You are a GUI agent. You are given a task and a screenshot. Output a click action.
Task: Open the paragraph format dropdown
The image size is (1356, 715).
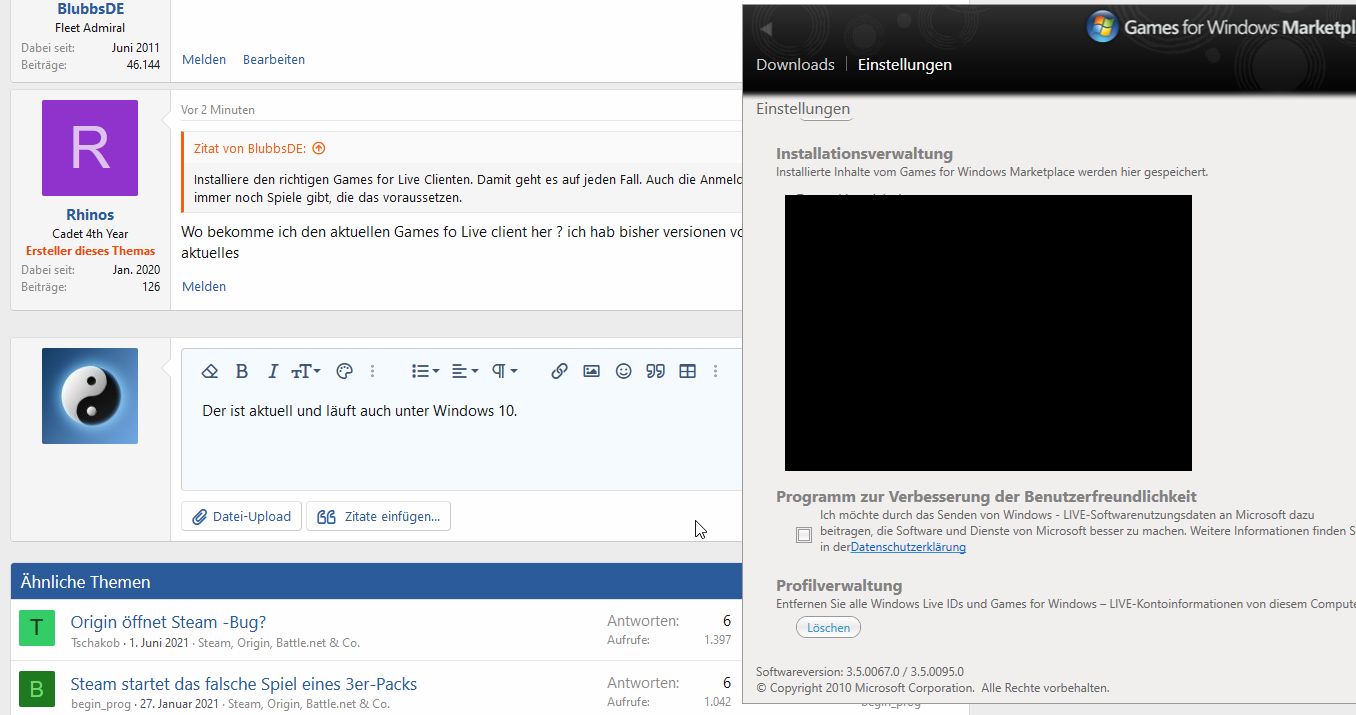click(506, 371)
